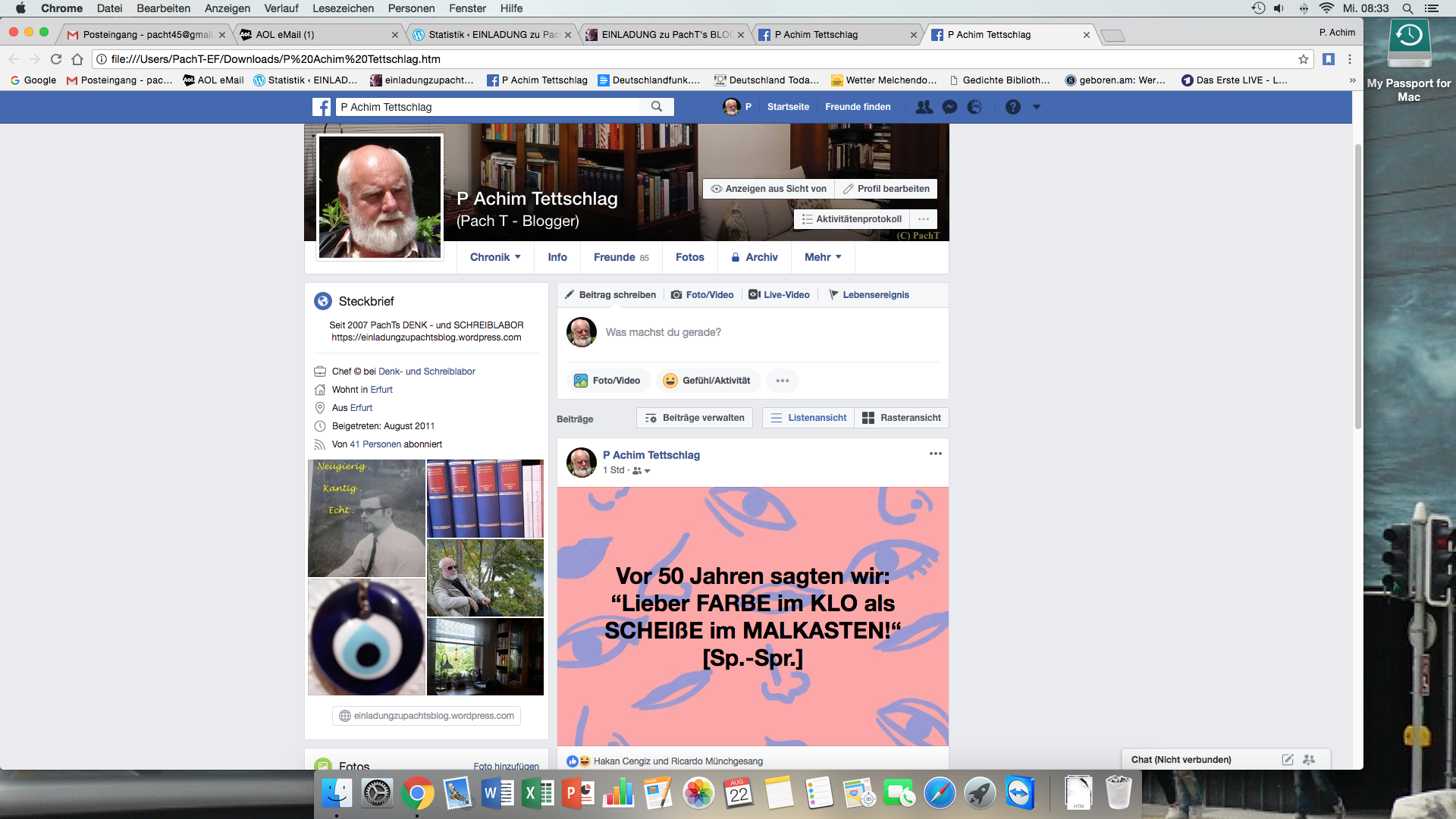Switch to Listenansicht view
Image resolution: width=1456 pixels, height=819 pixels.
(808, 418)
